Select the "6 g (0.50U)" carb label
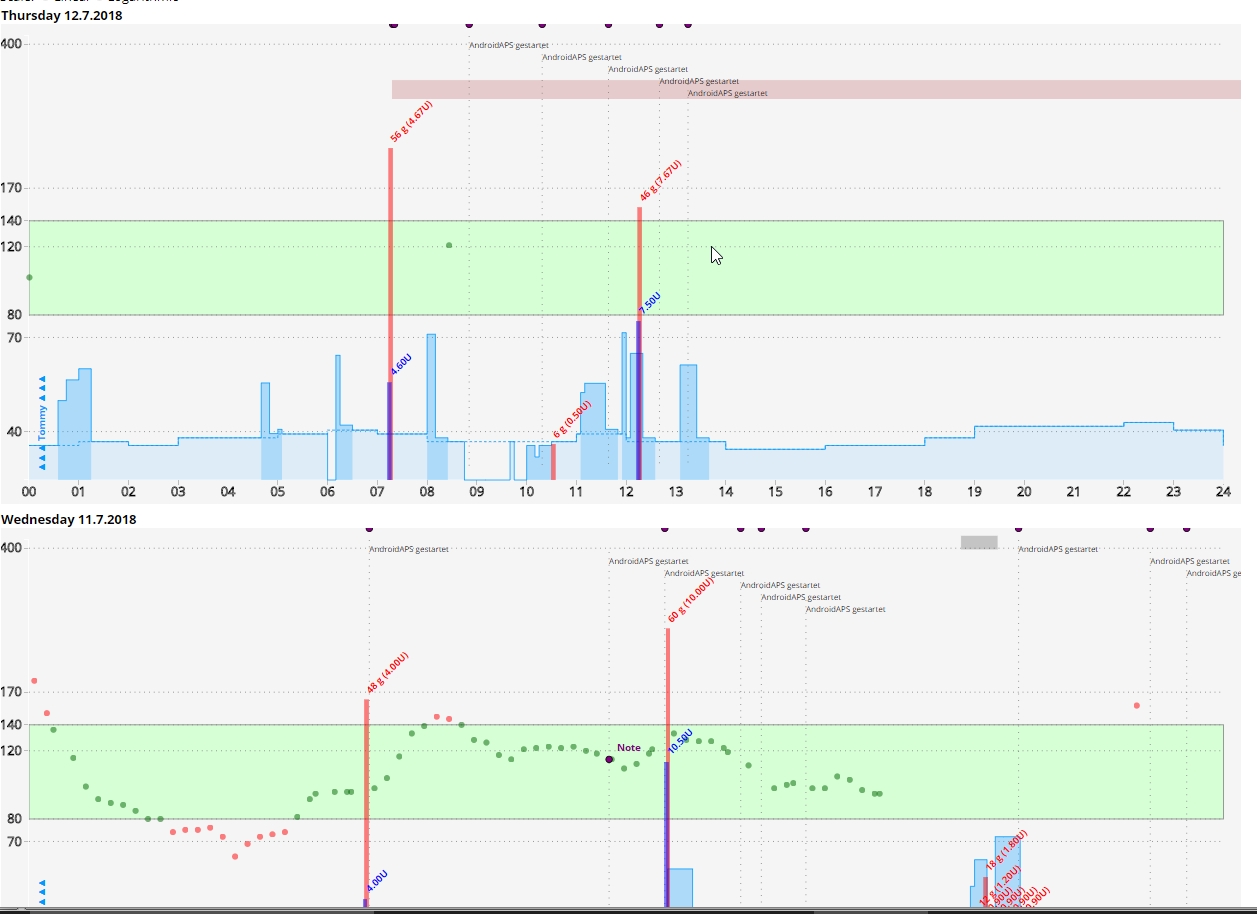This screenshot has height=914, width=1257. click(x=572, y=420)
